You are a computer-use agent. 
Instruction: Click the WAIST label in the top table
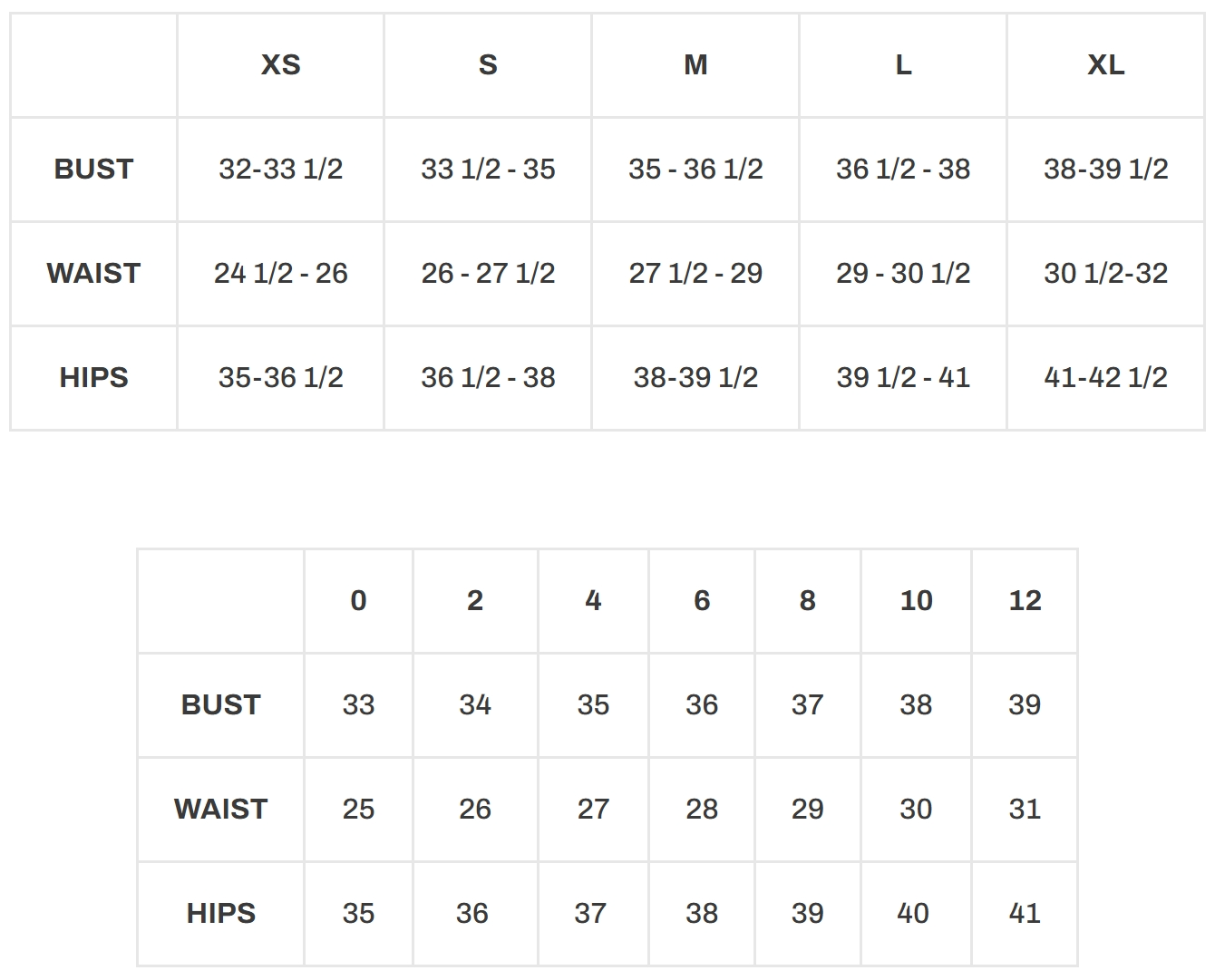click(x=93, y=274)
